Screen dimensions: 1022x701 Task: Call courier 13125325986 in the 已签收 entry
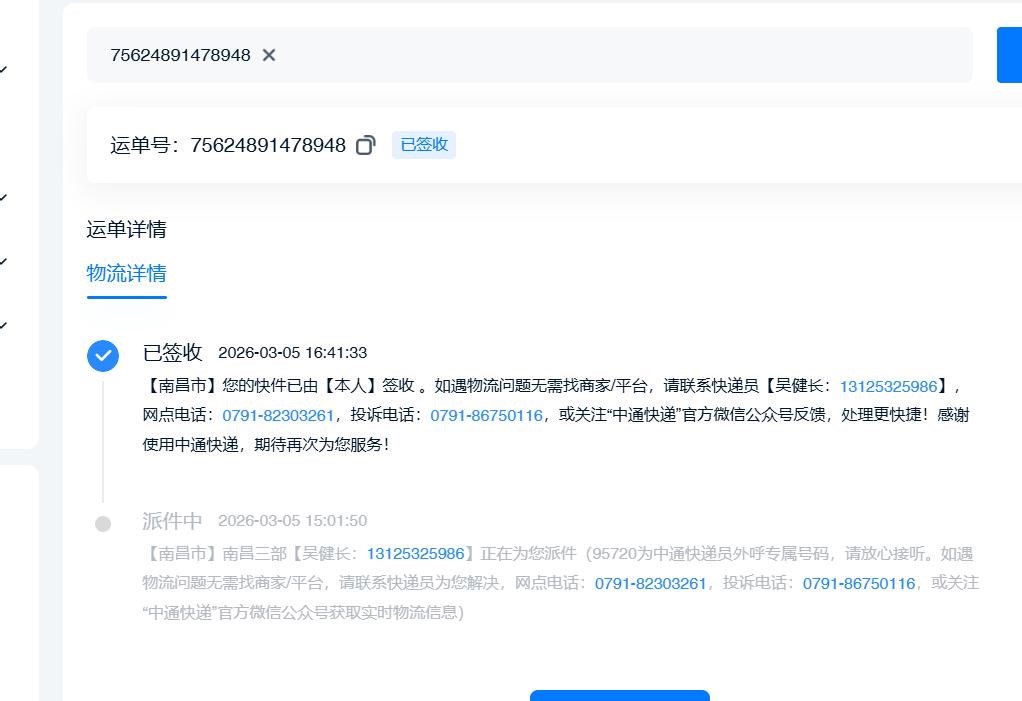888,386
